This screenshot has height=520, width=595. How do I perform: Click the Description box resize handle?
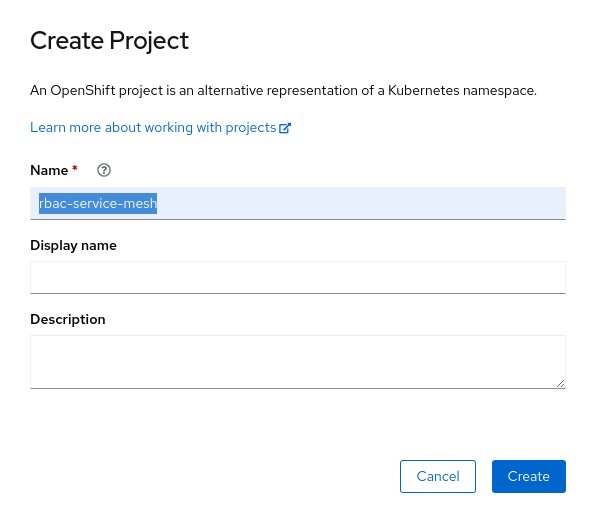coord(560,383)
